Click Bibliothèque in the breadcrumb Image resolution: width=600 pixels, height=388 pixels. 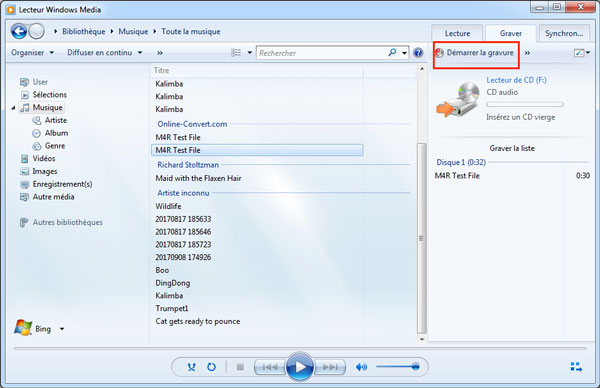pyautogui.click(x=84, y=31)
